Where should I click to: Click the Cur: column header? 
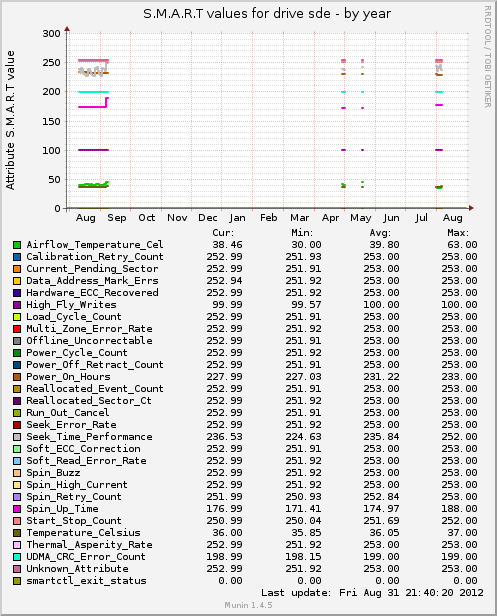[x=223, y=233]
